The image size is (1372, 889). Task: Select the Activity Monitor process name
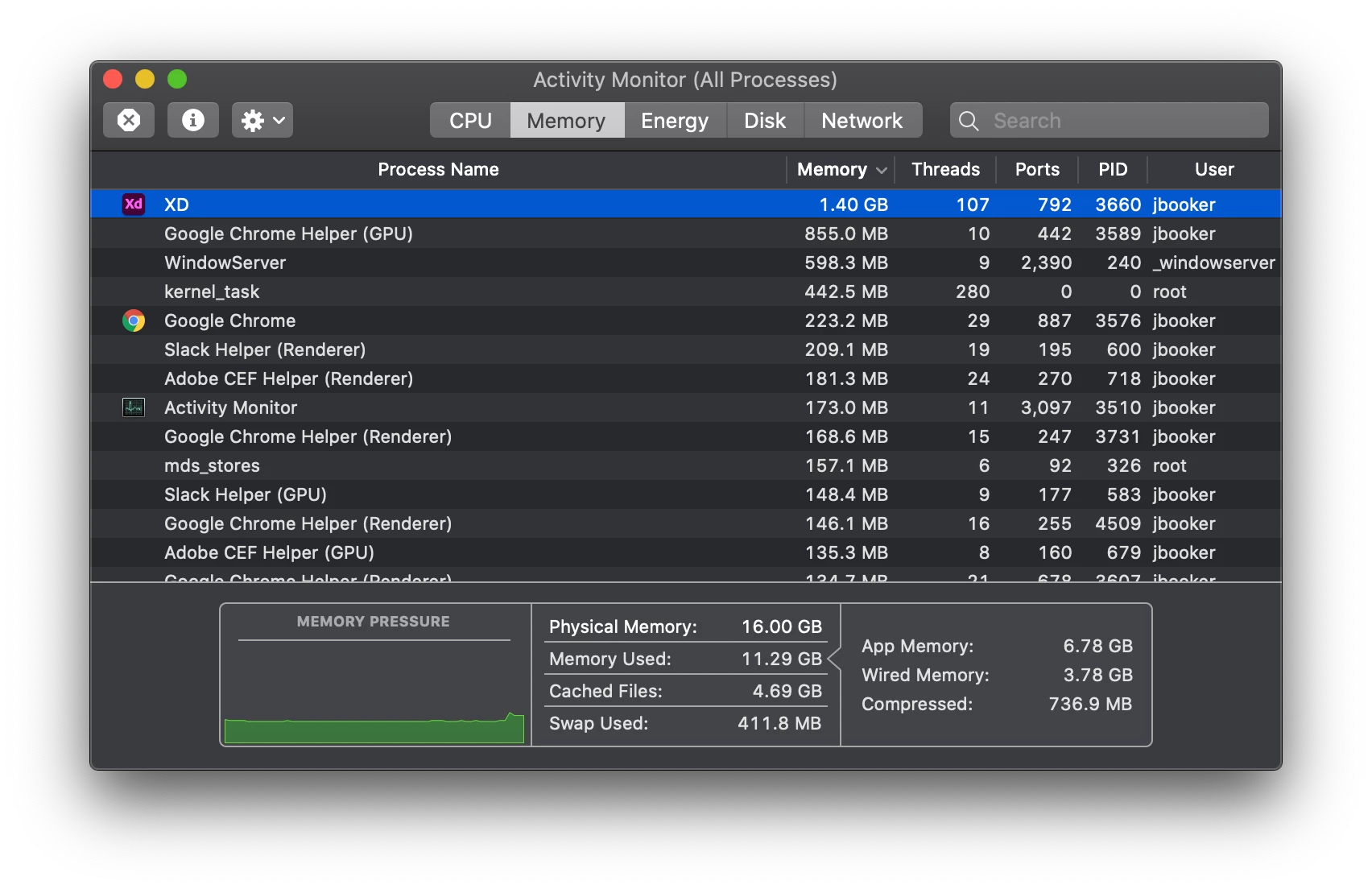[x=231, y=407]
